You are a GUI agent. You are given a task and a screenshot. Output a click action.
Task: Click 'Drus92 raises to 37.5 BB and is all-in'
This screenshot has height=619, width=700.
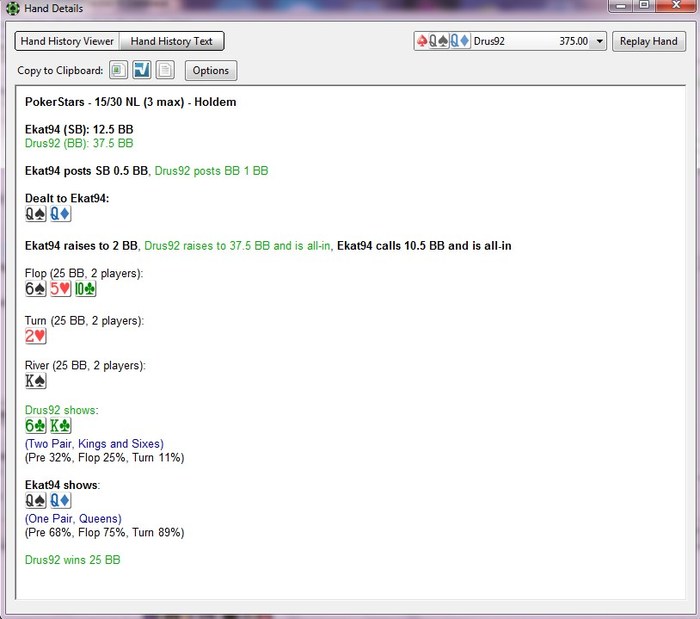(x=238, y=246)
